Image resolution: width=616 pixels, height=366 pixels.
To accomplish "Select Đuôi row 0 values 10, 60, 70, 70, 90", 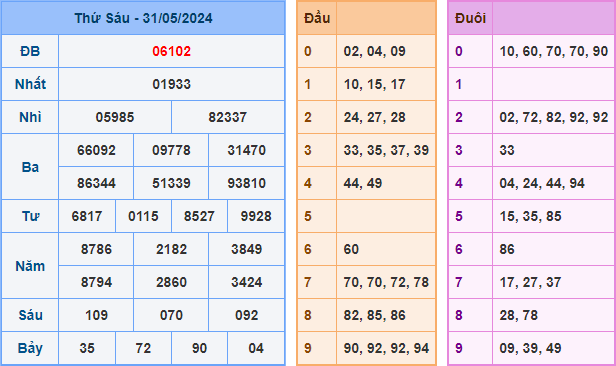I will coord(554,51).
